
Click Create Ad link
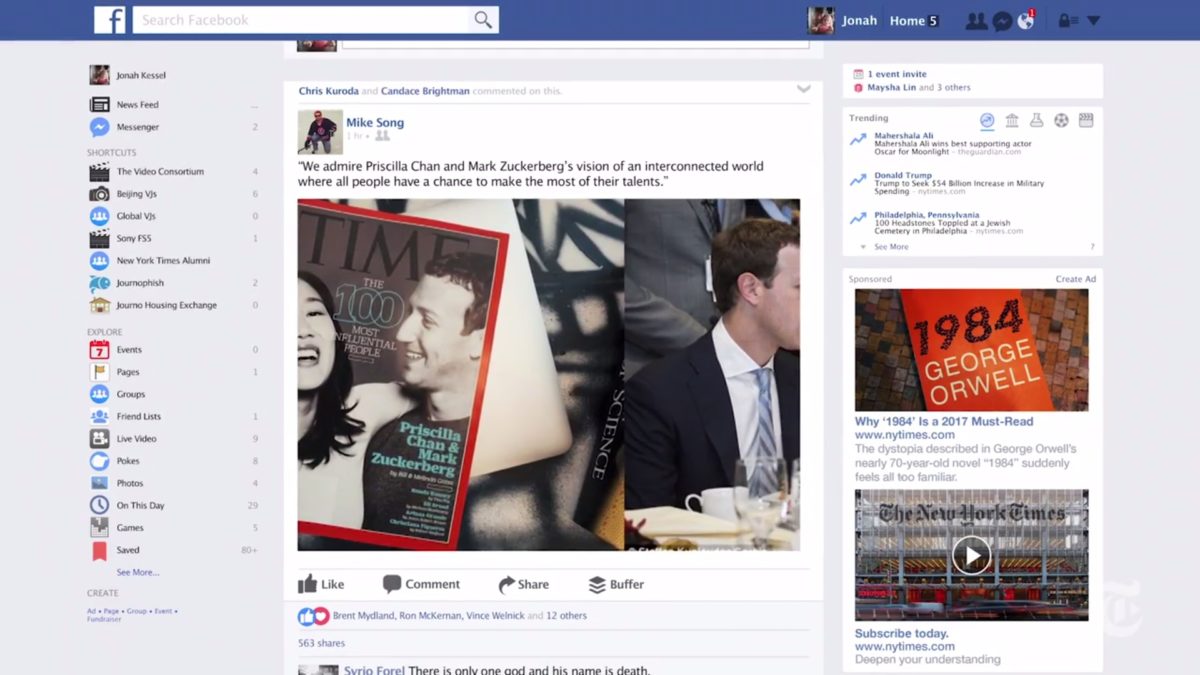pyautogui.click(x=1076, y=279)
